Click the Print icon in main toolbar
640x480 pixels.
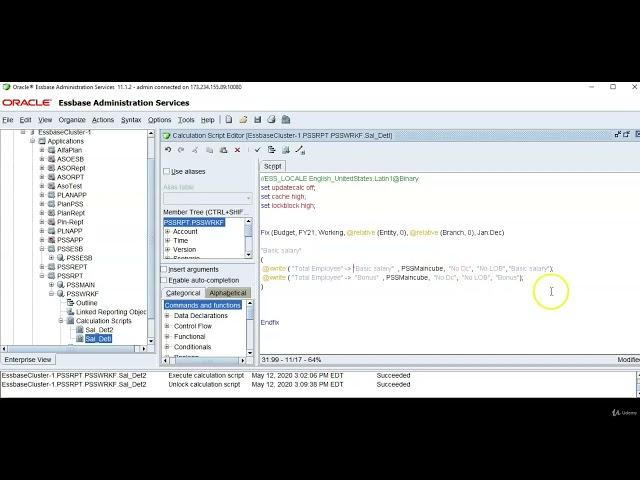click(x=271, y=120)
